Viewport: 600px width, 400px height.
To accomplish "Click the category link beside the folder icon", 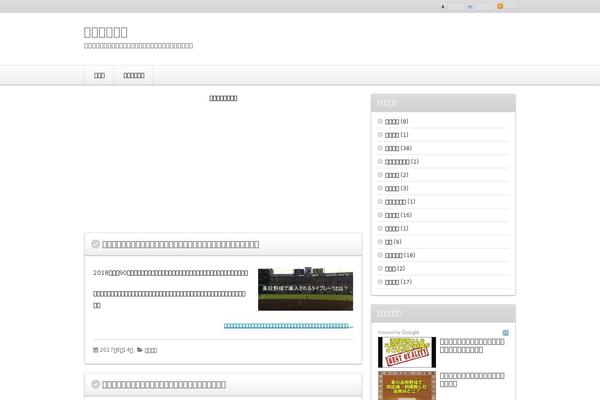I will pyautogui.click(x=151, y=350).
